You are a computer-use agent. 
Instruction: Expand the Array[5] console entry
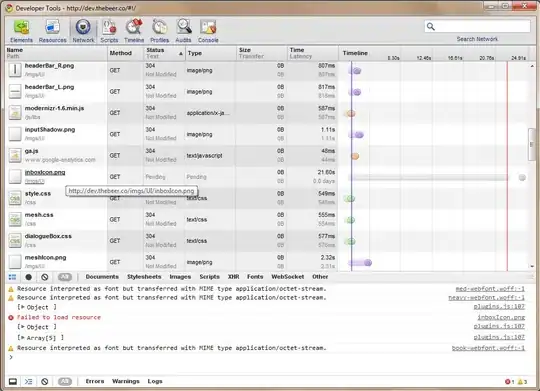point(23,338)
